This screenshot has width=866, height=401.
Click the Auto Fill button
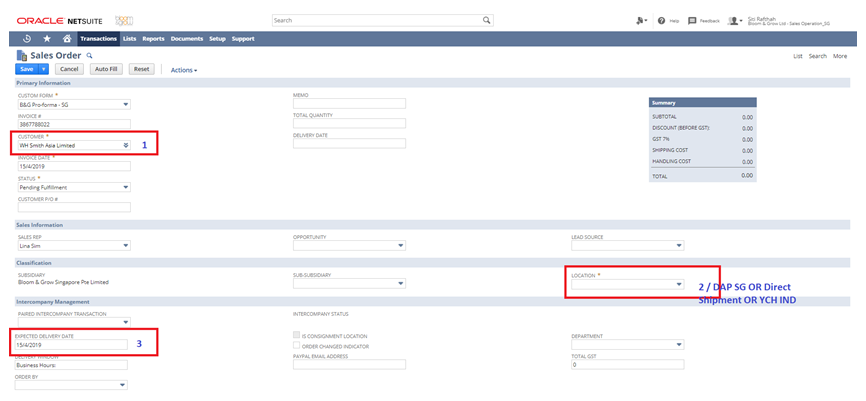(x=105, y=69)
